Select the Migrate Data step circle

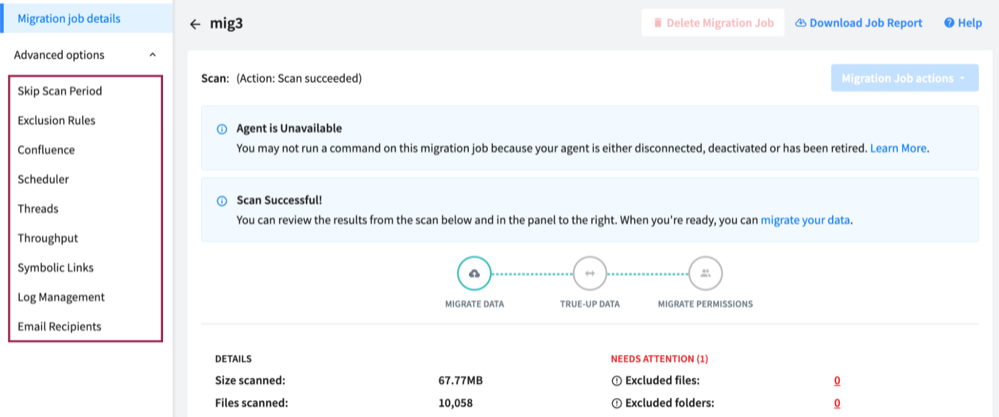point(474,273)
